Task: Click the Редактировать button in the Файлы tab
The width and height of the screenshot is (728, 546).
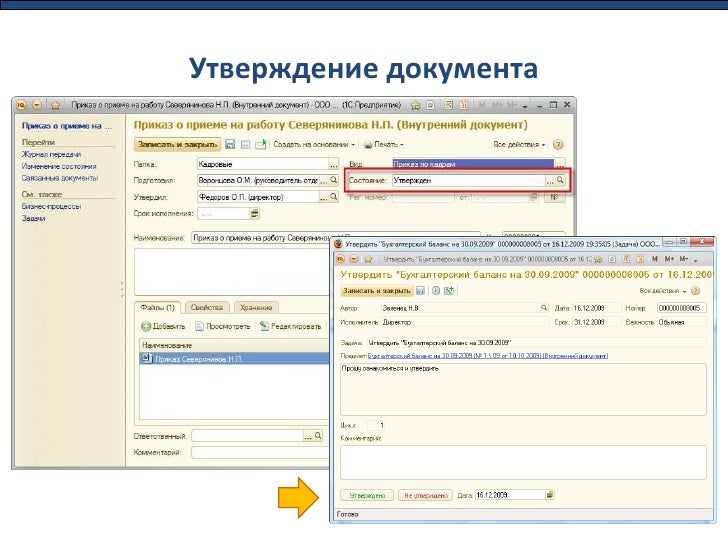Action: 290,326
